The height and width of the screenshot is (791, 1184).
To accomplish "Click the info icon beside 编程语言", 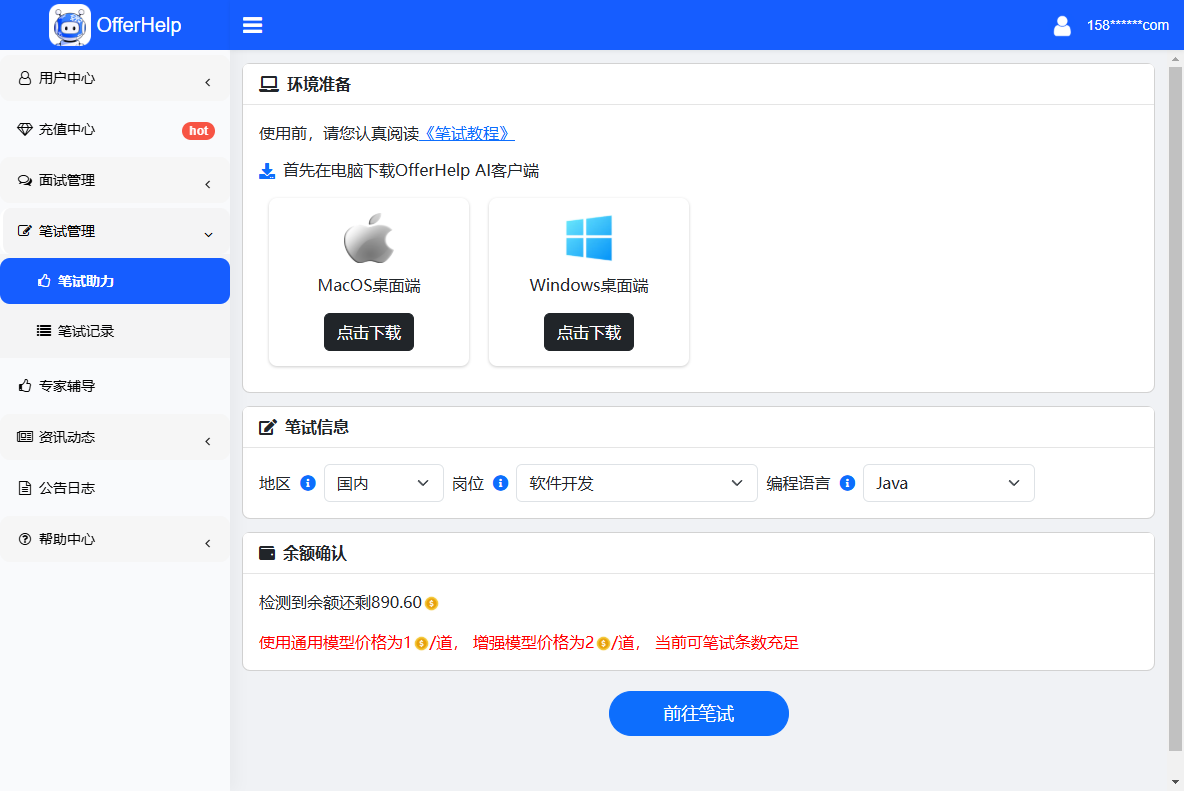I will [847, 483].
